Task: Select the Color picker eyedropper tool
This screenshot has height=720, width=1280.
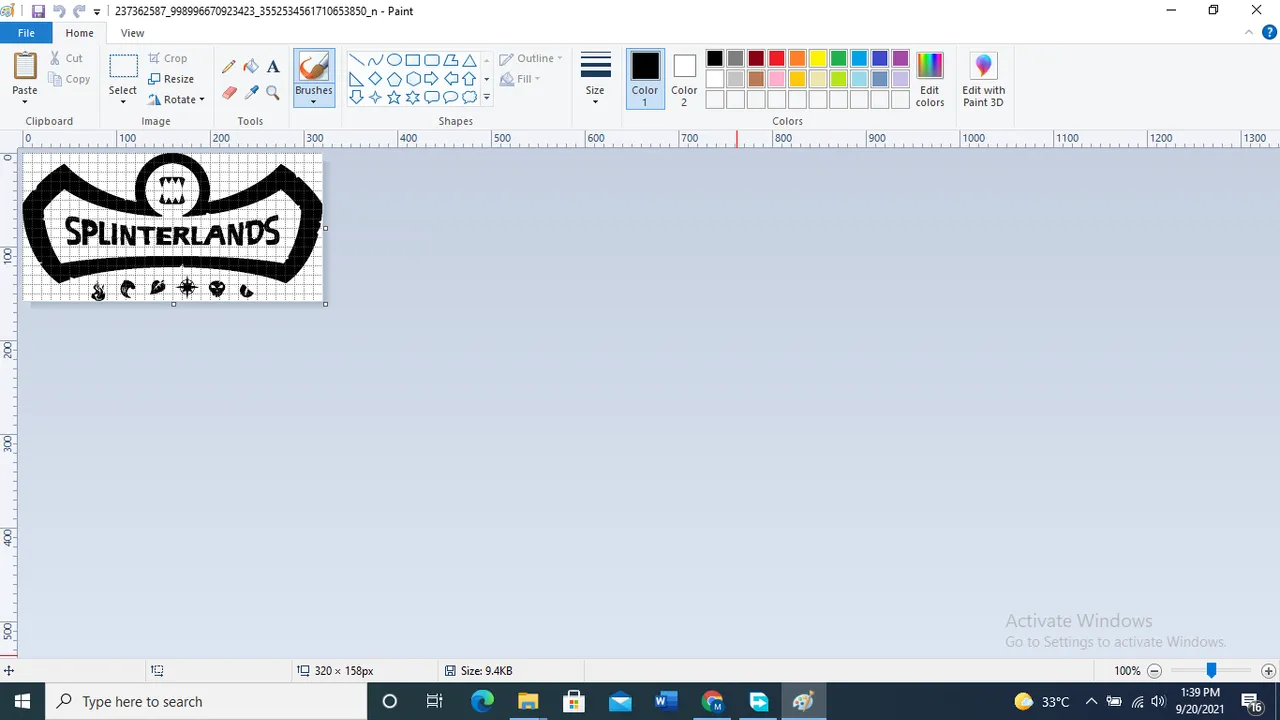Action: click(251, 92)
